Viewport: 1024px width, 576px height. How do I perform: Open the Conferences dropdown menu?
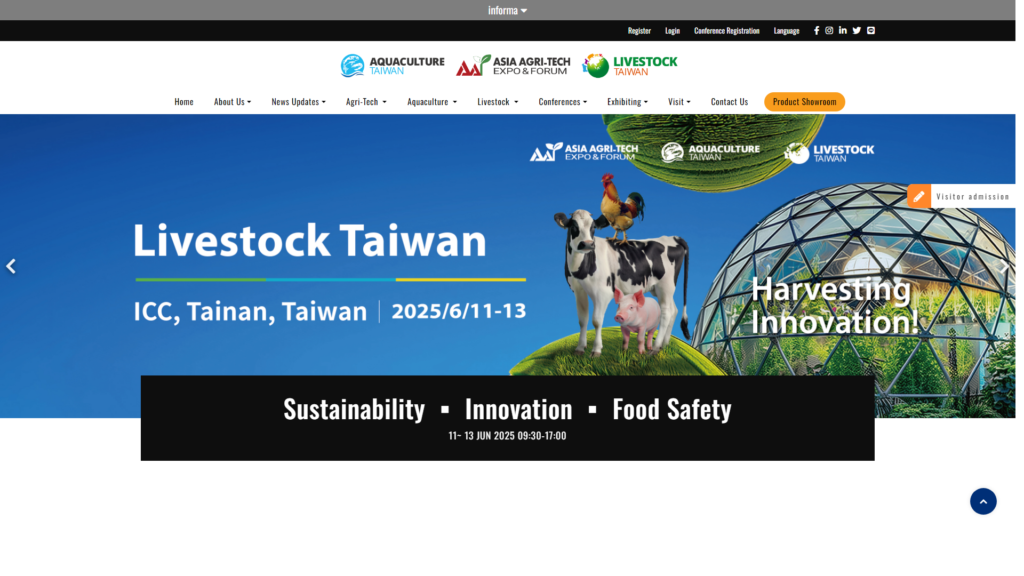(x=563, y=102)
